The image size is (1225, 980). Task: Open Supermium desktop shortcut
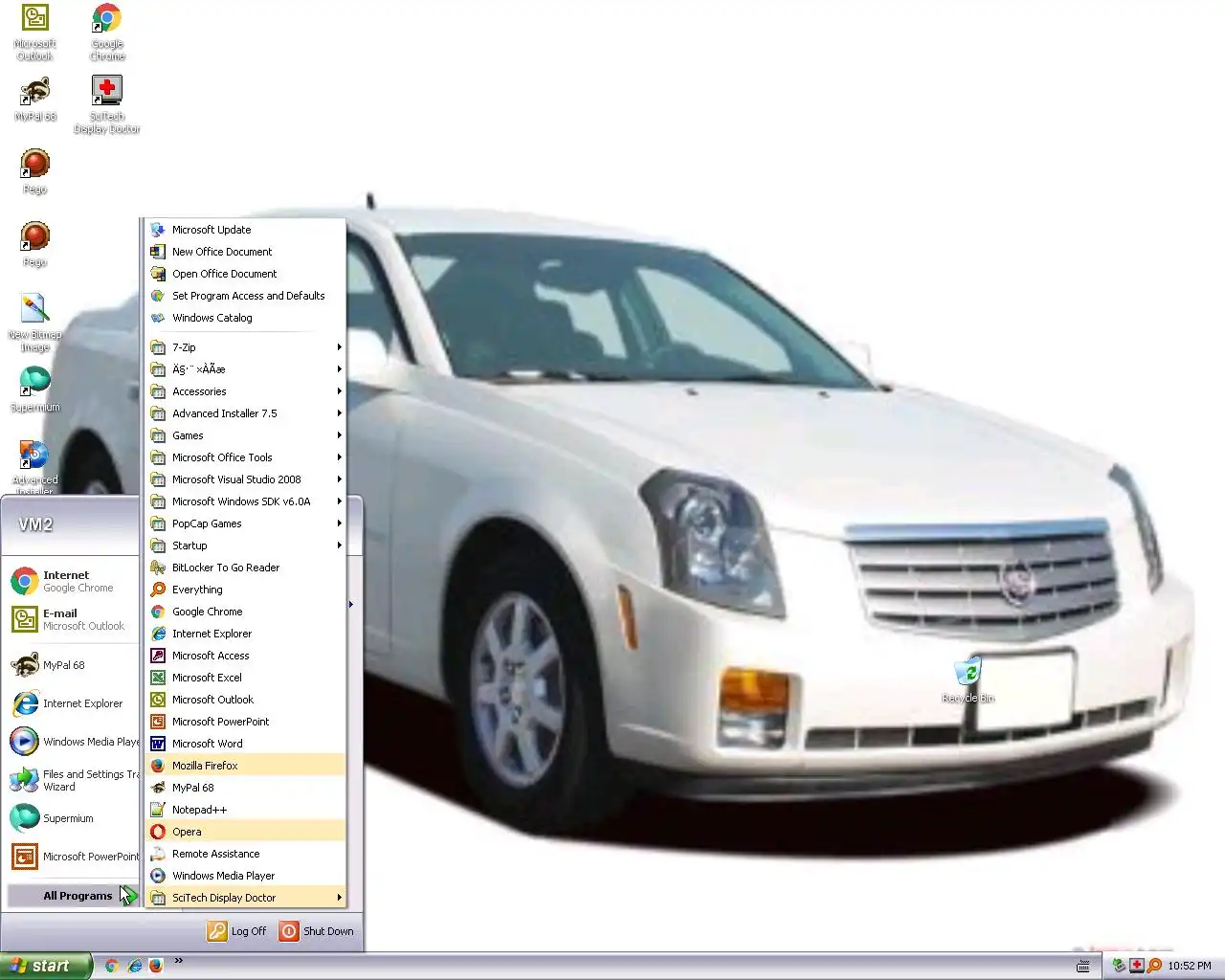pos(34,390)
